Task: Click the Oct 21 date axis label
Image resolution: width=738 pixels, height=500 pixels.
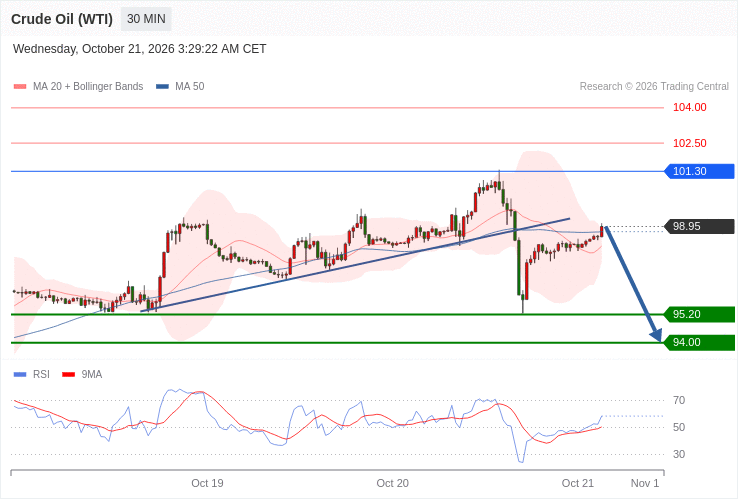Action: 578,484
